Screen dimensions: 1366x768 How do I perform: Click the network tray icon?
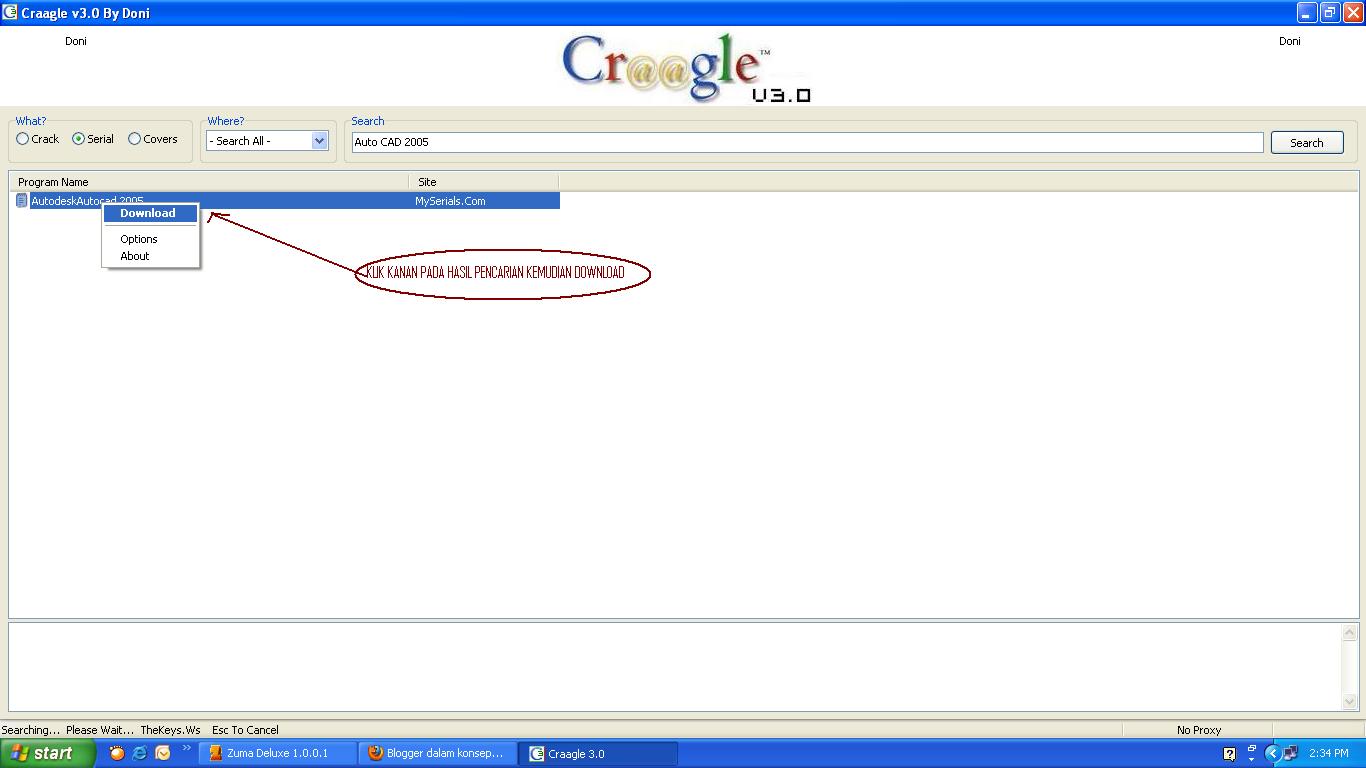coord(1291,753)
